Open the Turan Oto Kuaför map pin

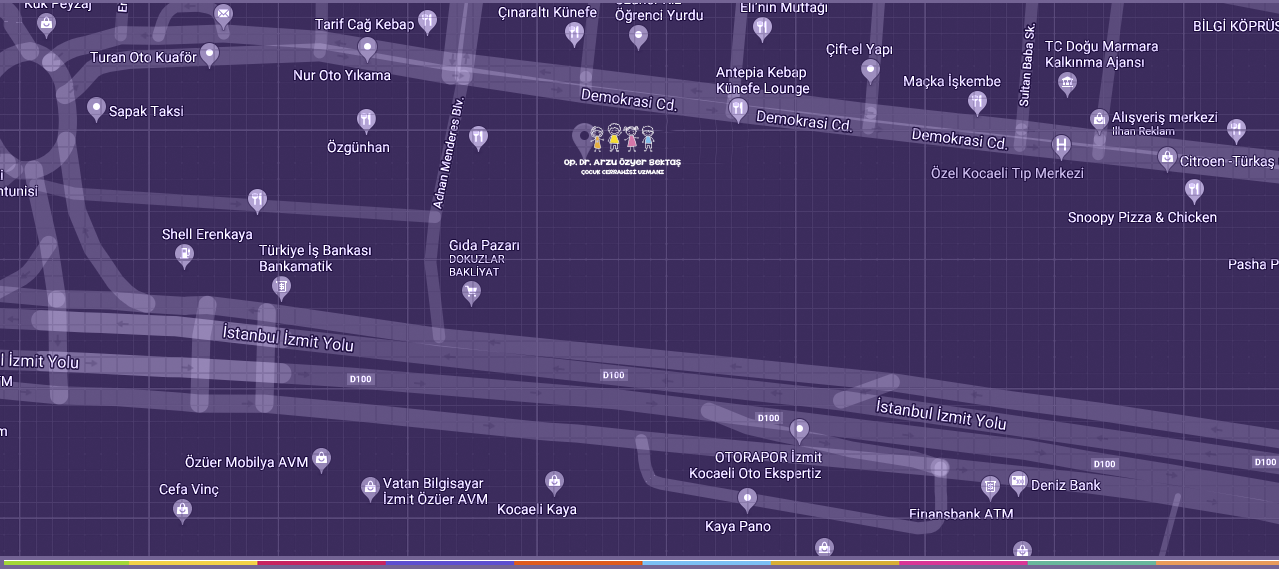coord(209,55)
